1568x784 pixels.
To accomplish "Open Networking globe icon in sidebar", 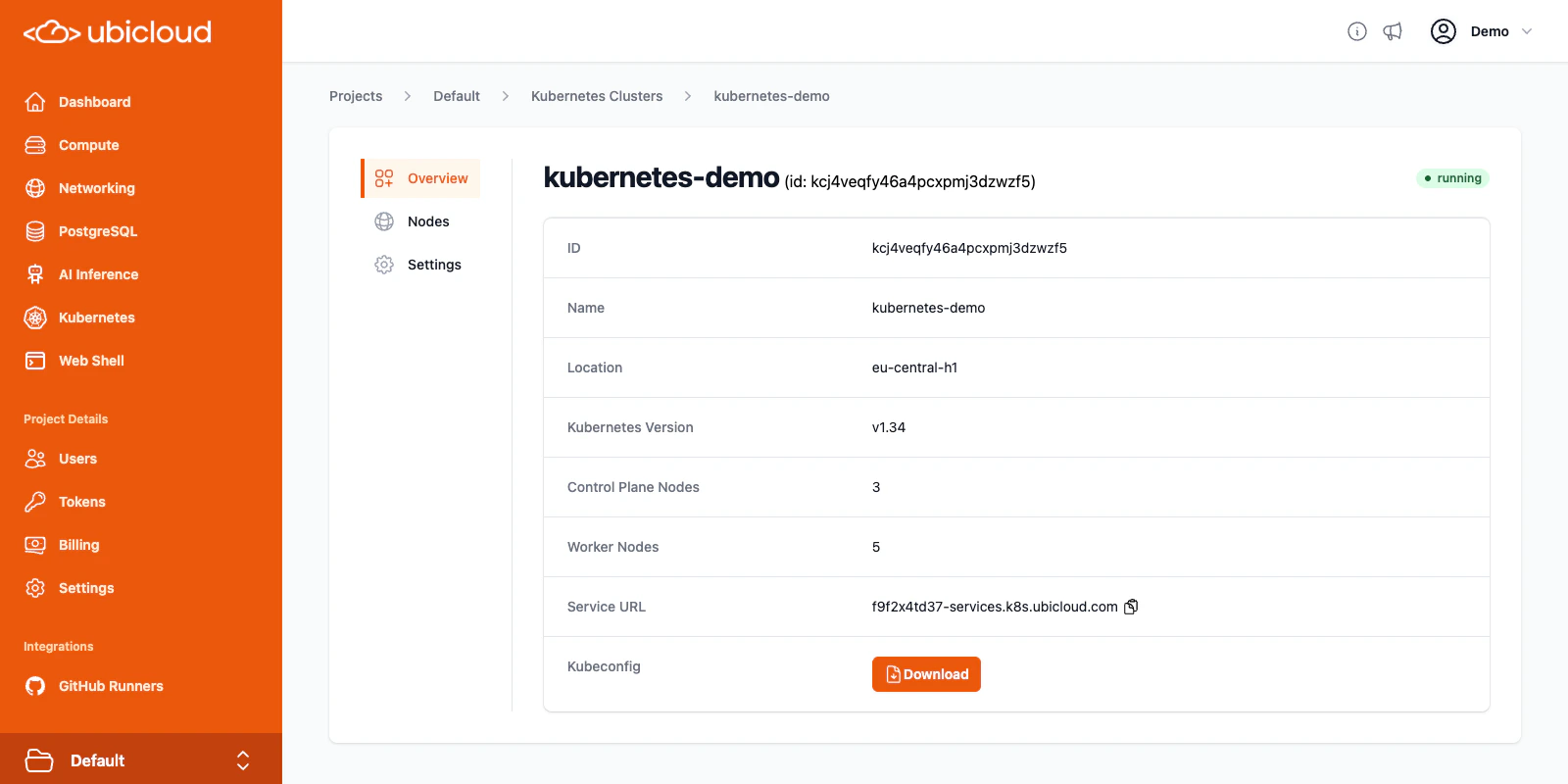I will tap(35, 188).
